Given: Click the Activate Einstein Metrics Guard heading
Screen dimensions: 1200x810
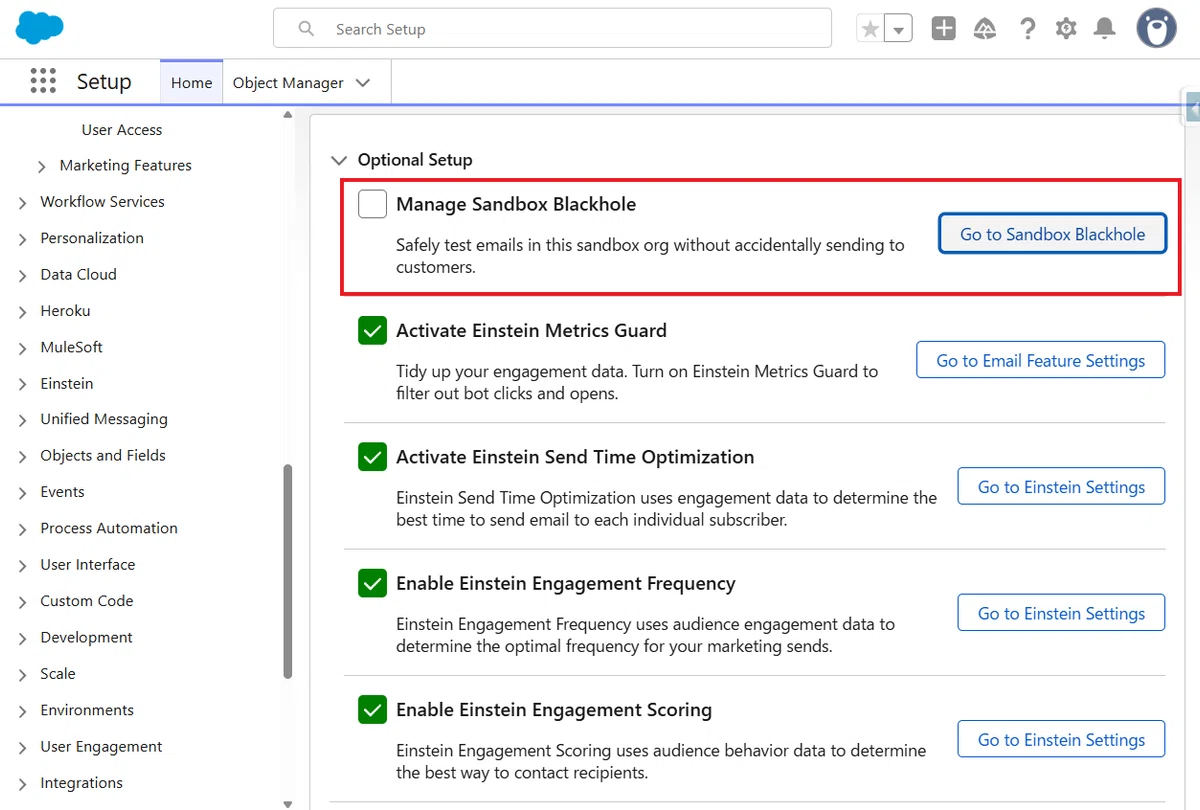Looking at the screenshot, I should 531,331.
